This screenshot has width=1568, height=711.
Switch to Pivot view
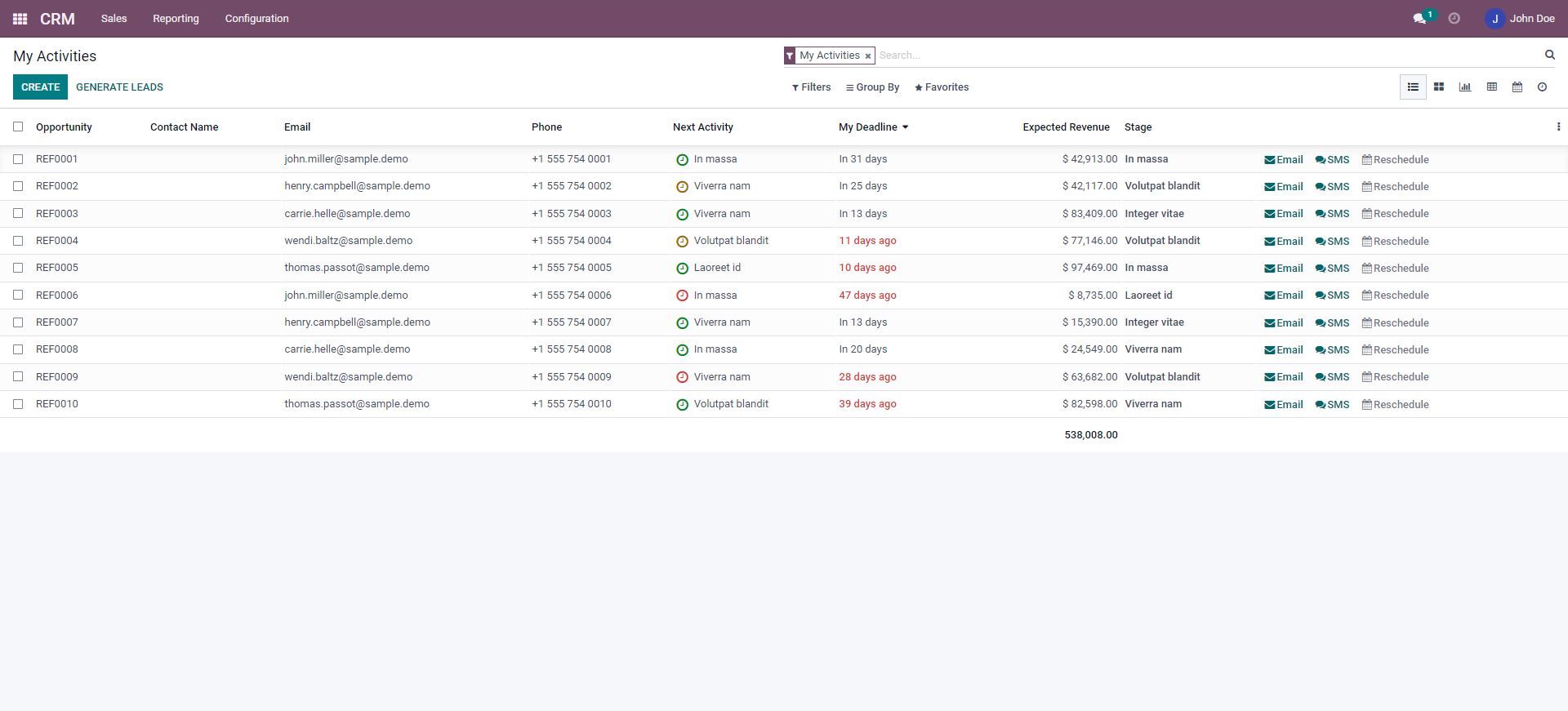tap(1491, 87)
